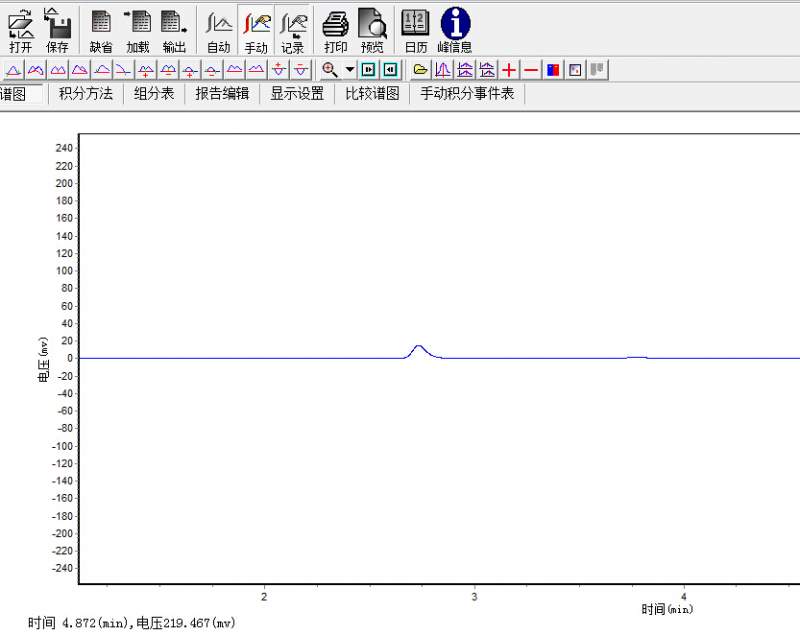Image resolution: width=800 pixels, height=635 pixels.
Task: Click the single peak with axis icon
Action: pyautogui.click(x=443, y=70)
